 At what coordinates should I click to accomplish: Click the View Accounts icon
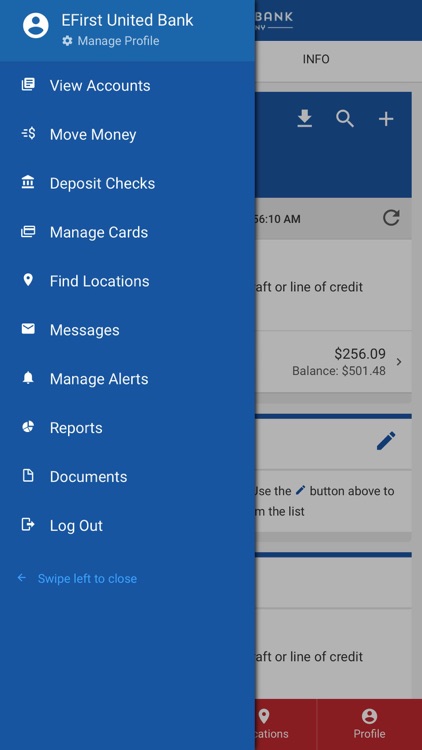click(28, 85)
